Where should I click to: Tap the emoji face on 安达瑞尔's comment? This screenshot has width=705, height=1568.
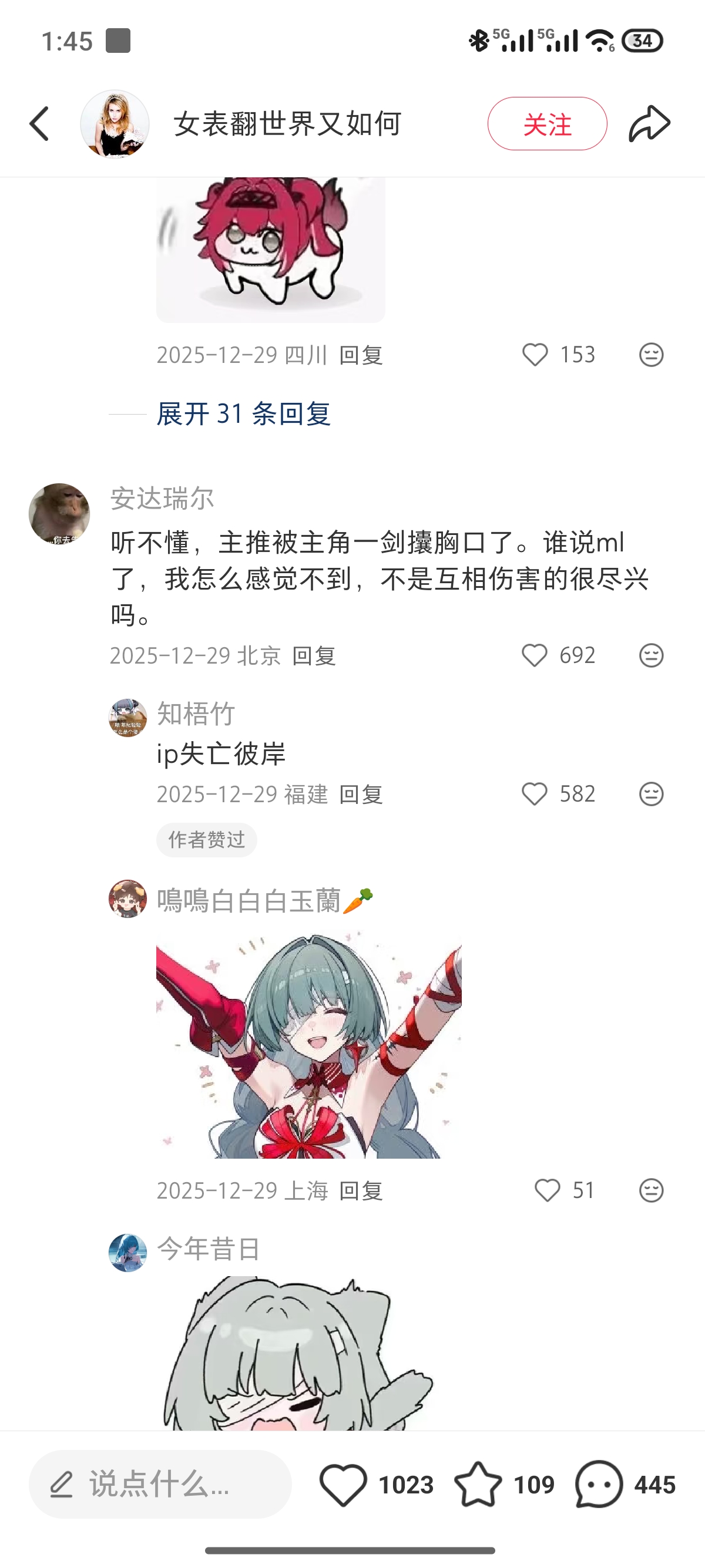651,655
